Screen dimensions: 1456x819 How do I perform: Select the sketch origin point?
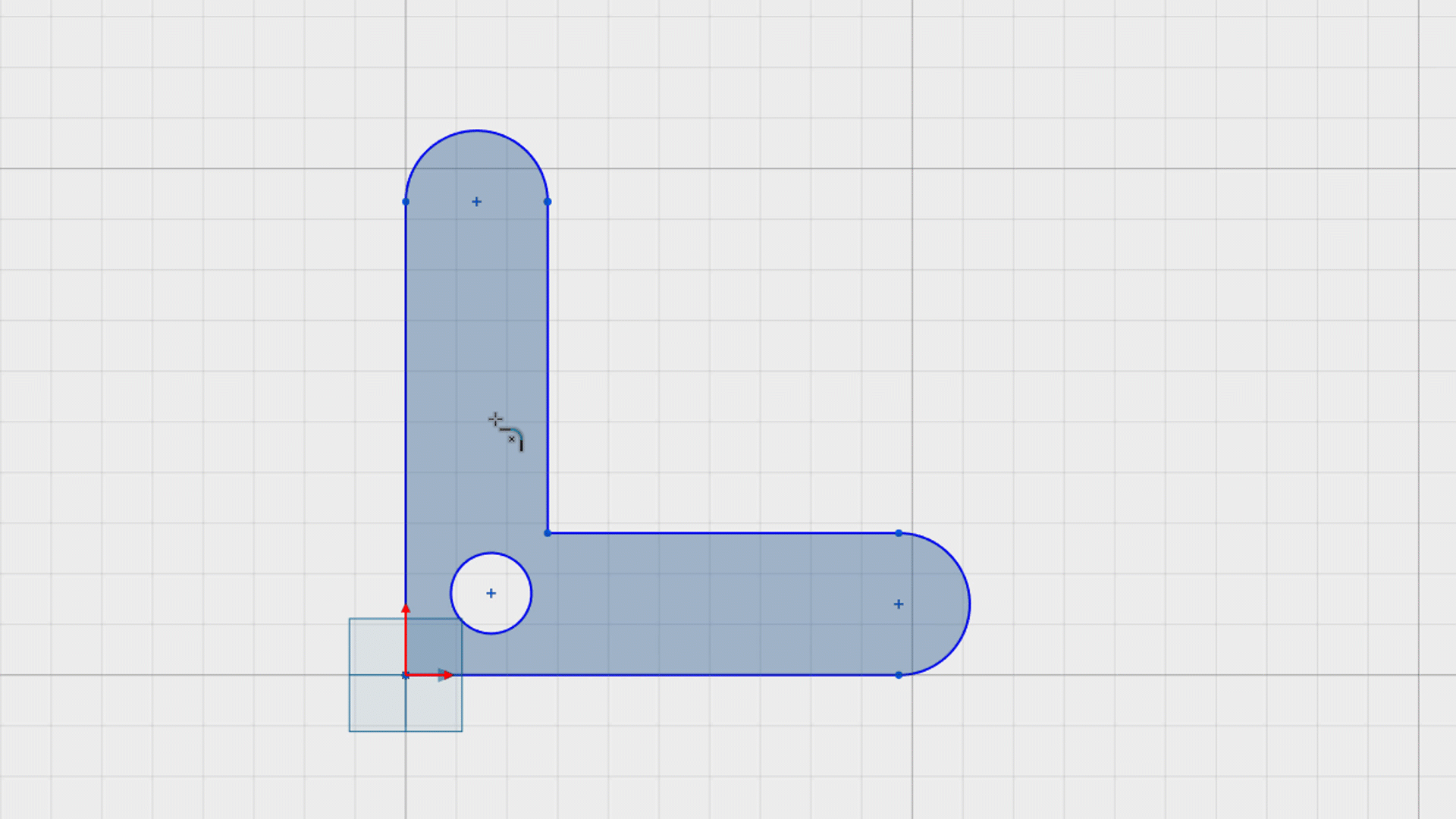(x=406, y=675)
